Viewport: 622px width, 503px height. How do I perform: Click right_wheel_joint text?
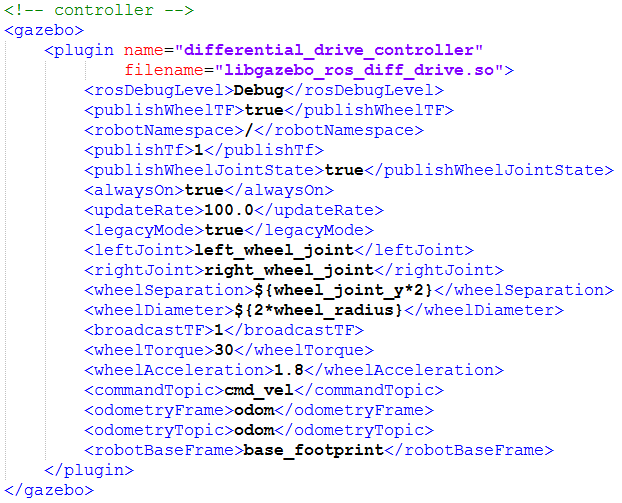289,270
